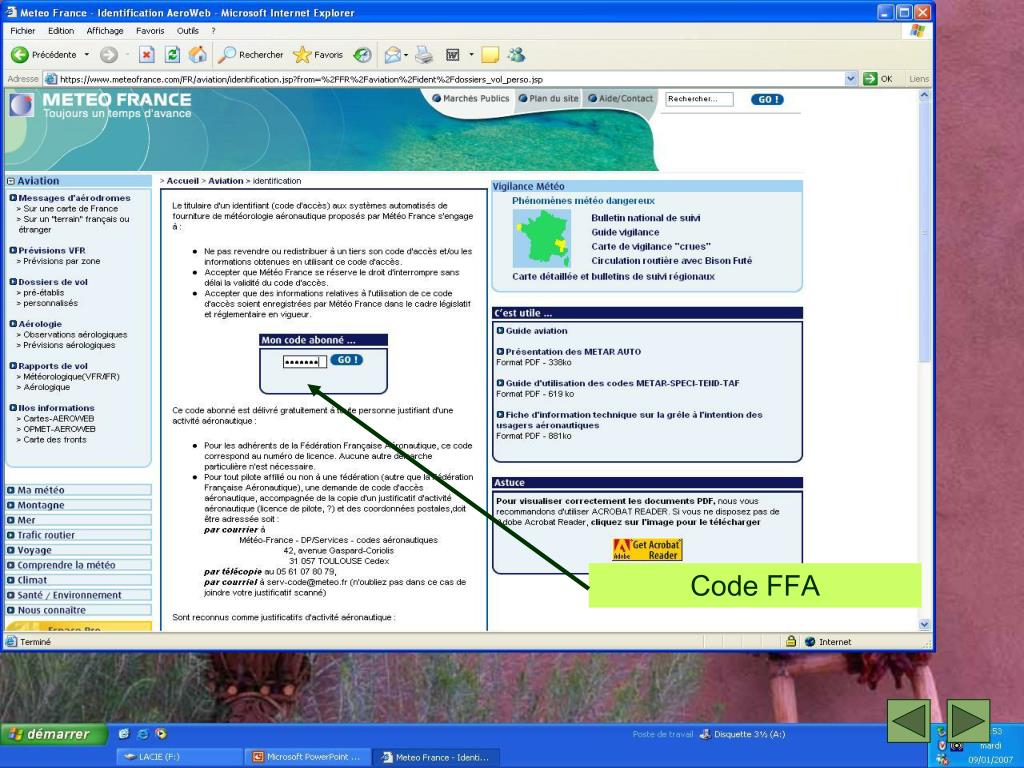Open Plan du site header link
The image size is (1024, 768).
tap(549, 99)
